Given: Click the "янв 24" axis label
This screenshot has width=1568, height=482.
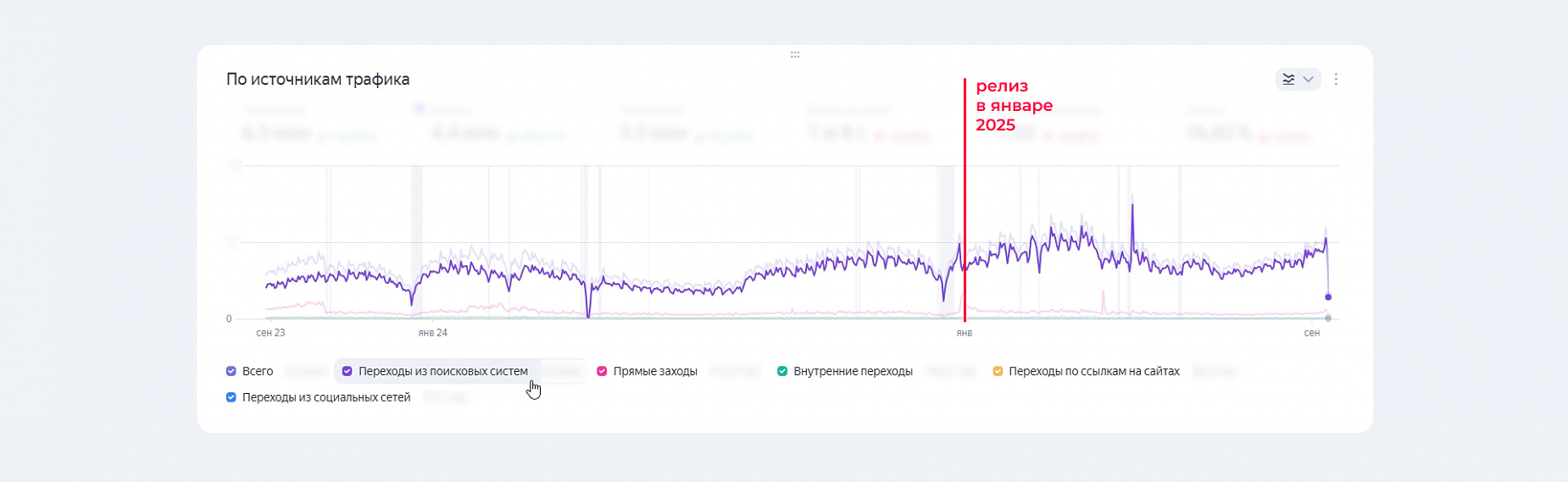Looking at the screenshot, I should click(432, 333).
